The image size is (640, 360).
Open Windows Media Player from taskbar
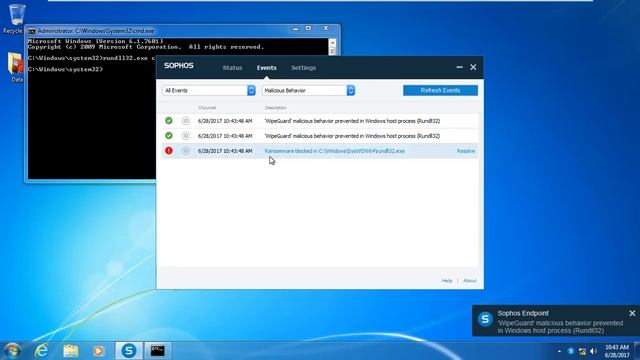coord(98,351)
